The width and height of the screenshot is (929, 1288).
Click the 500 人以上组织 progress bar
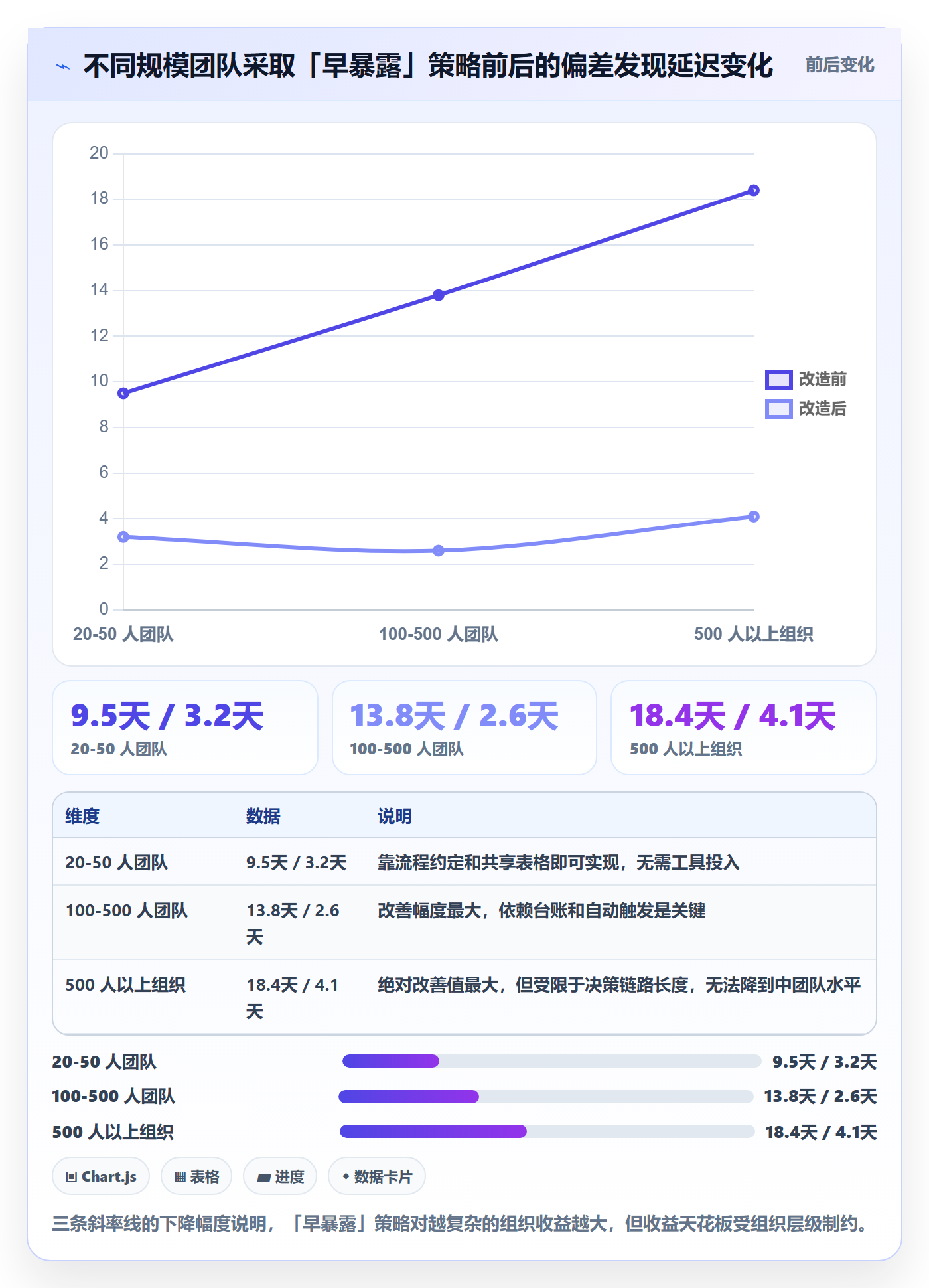coord(547,1131)
